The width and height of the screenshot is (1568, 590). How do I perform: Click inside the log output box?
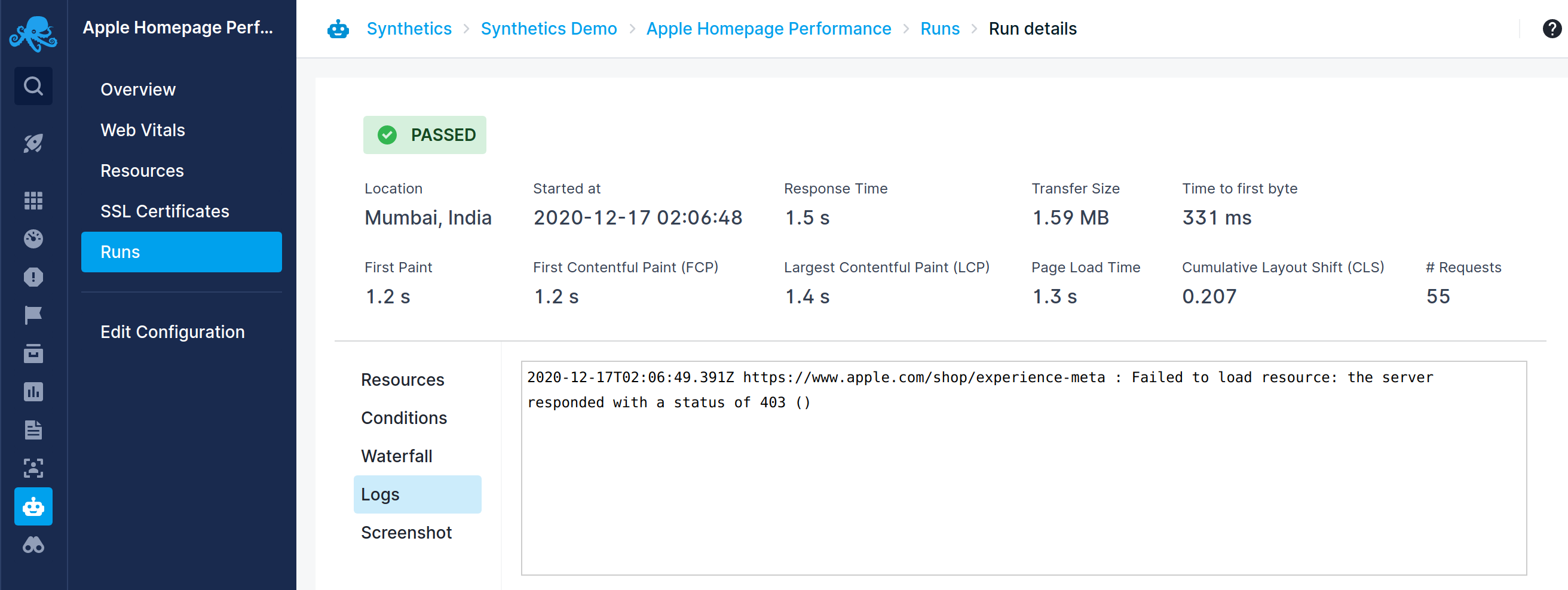1023,468
